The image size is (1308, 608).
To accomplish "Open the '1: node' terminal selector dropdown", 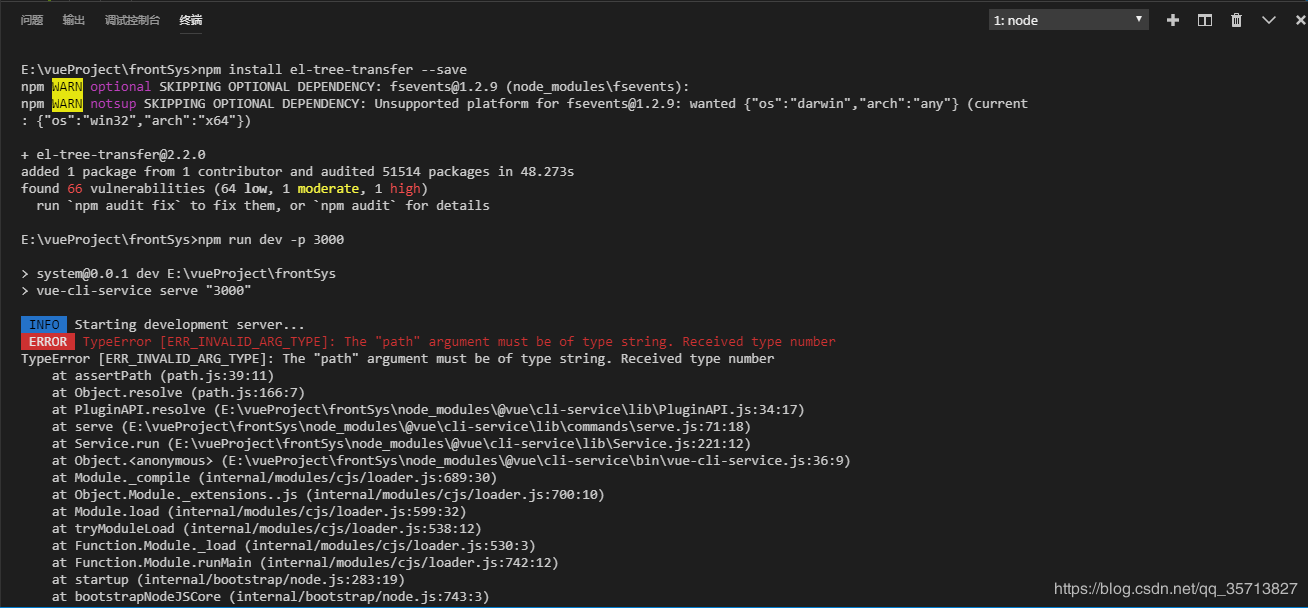I will point(1068,20).
